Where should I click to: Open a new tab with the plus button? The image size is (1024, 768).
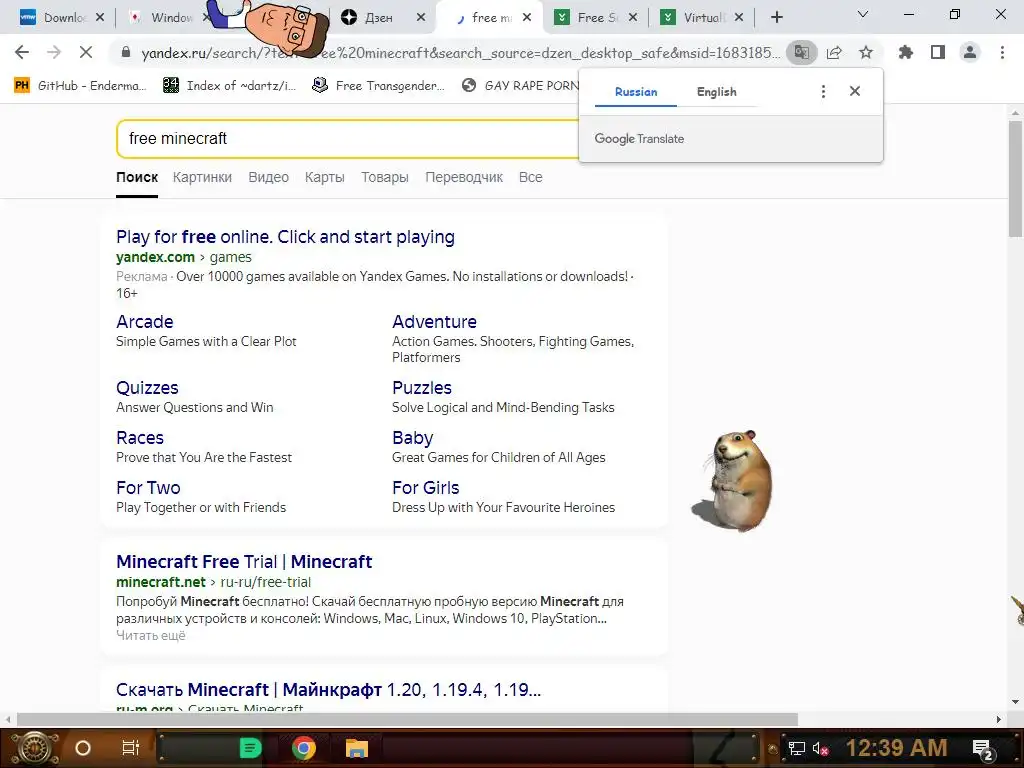click(776, 18)
